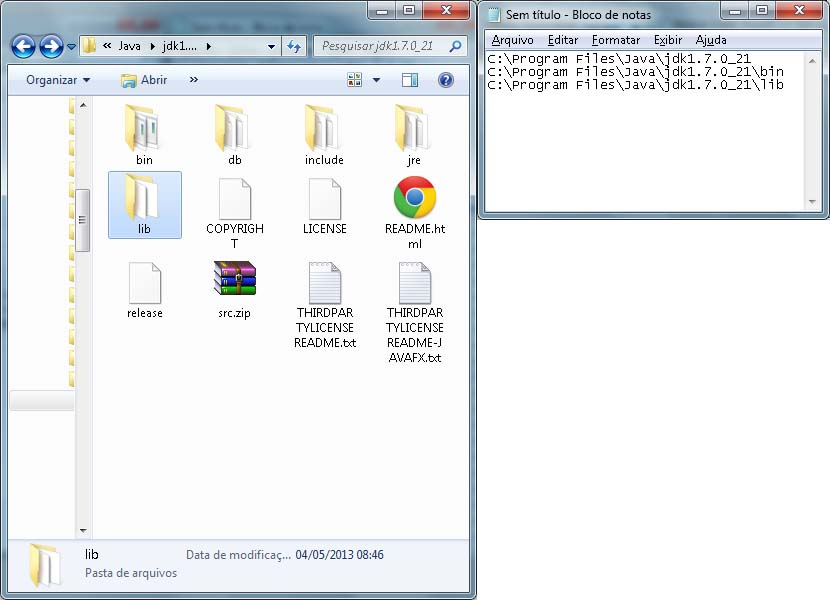Screen dimensions: 830x600
Task: Open the Formatar menu in Notepad
Action: click(x=614, y=40)
